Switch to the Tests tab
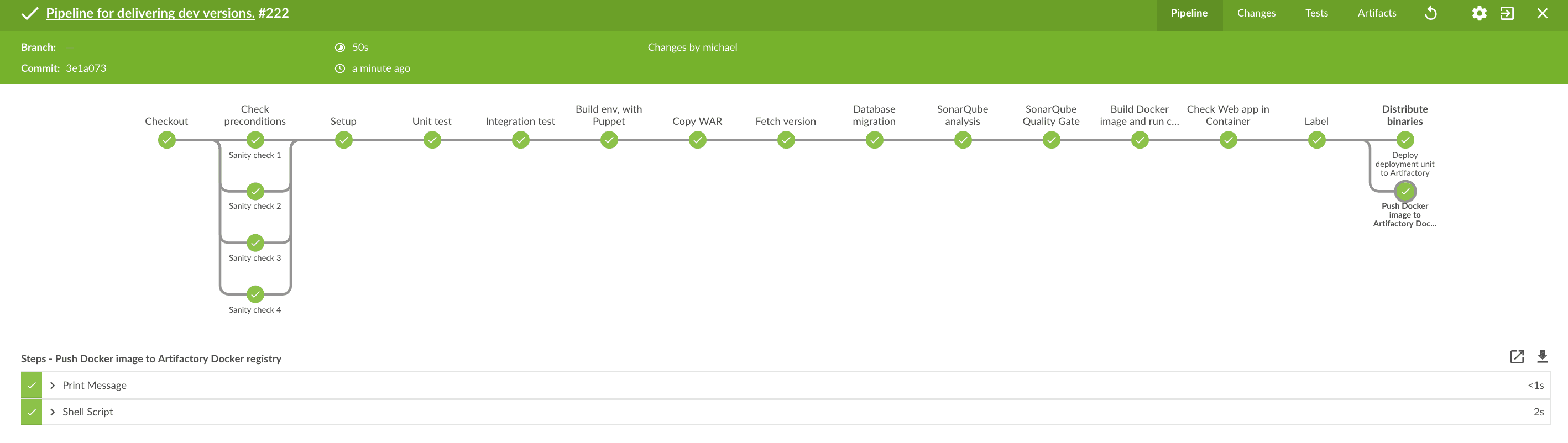This screenshot has height=443, width=1568. pyautogui.click(x=1316, y=13)
